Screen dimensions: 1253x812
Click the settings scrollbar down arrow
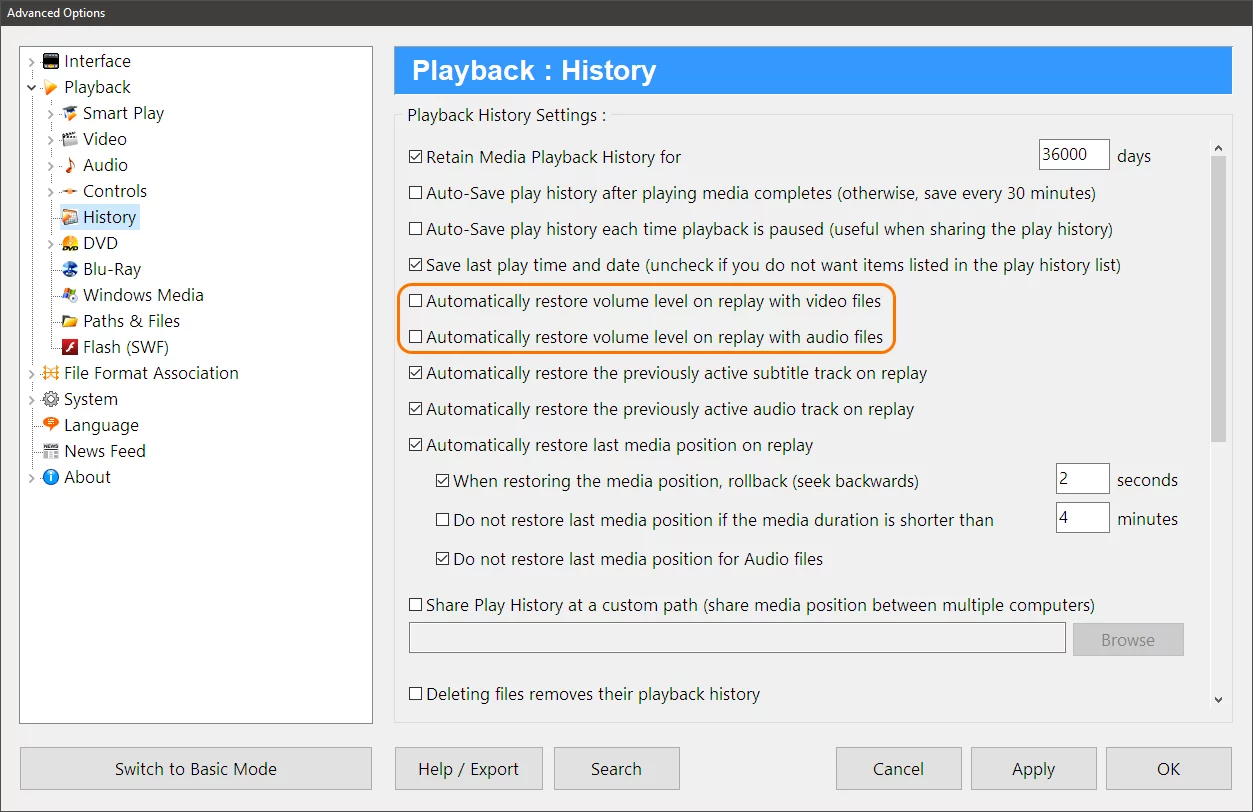pos(1218,700)
